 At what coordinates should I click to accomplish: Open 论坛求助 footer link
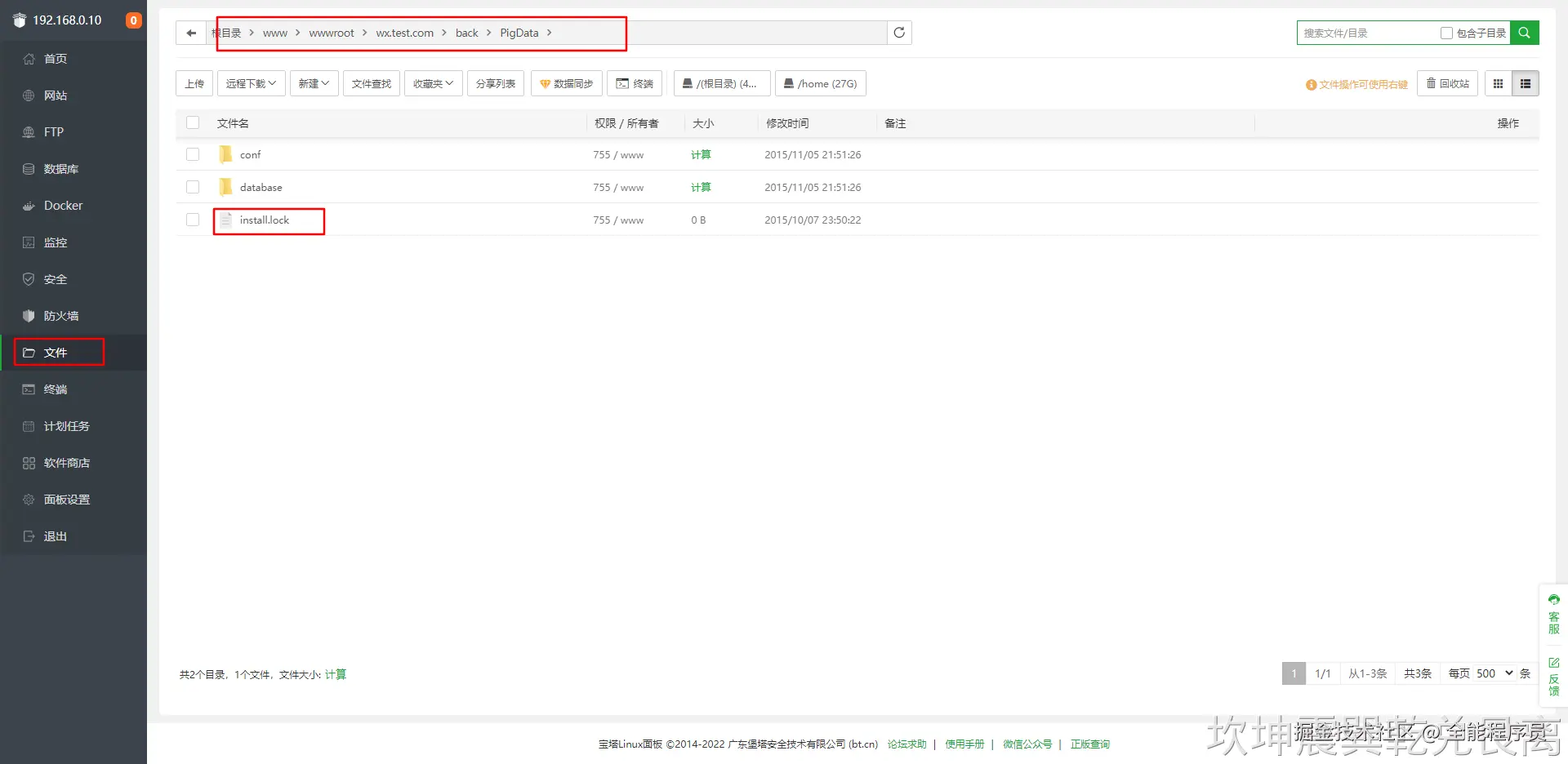pyautogui.click(x=906, y=744)
